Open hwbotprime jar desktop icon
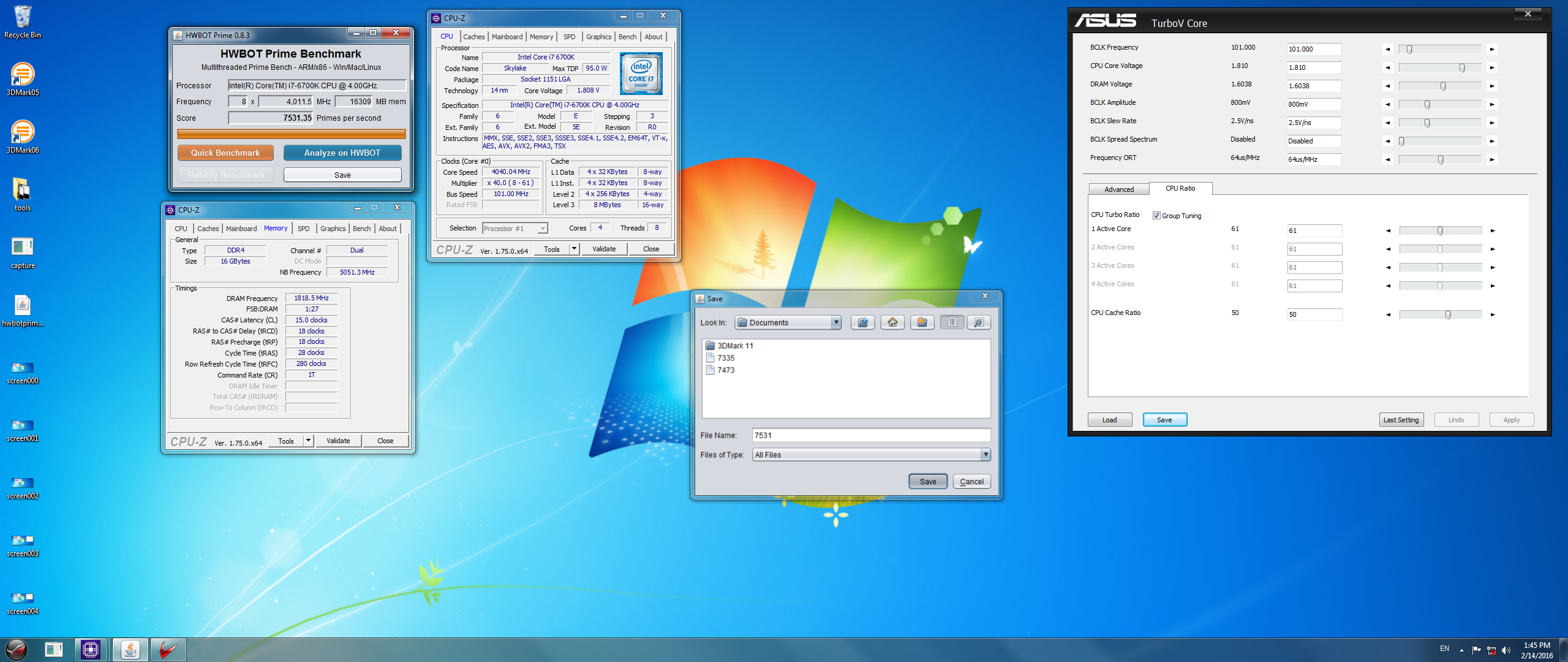The width and height of the screenshot is (1568, 662). (23, 310)
